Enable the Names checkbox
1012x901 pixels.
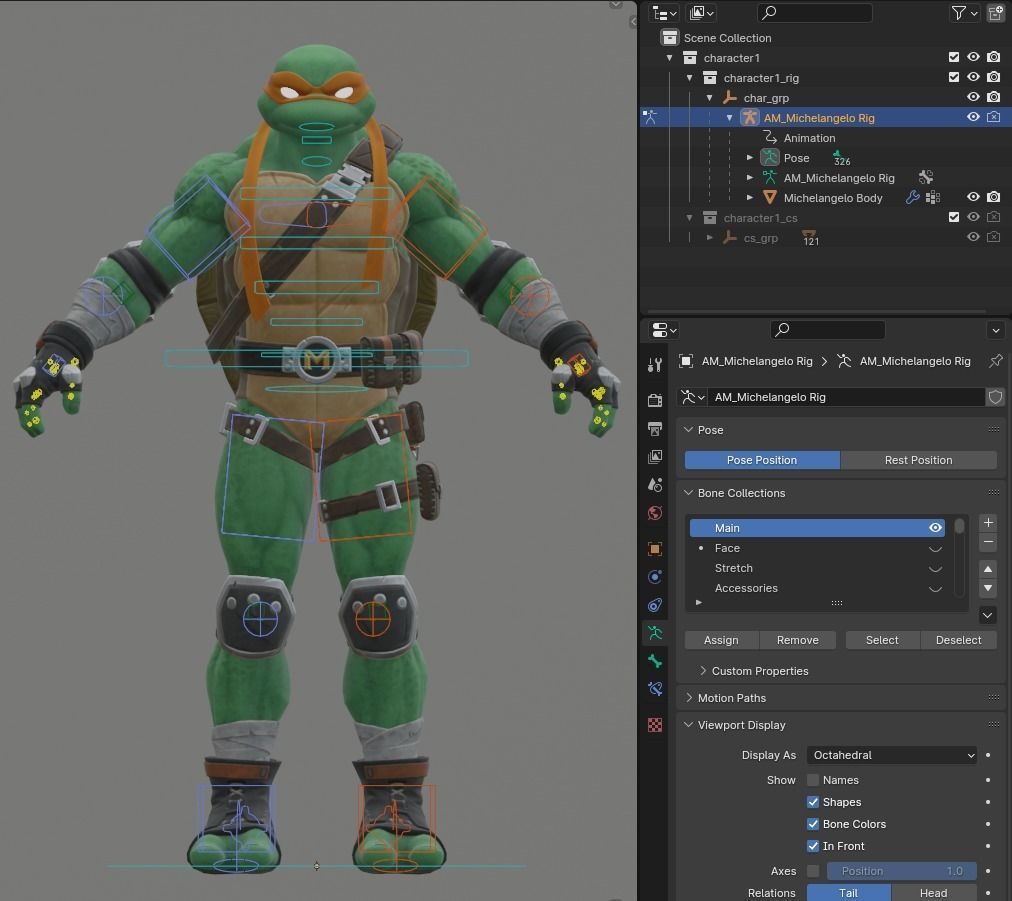813,780
